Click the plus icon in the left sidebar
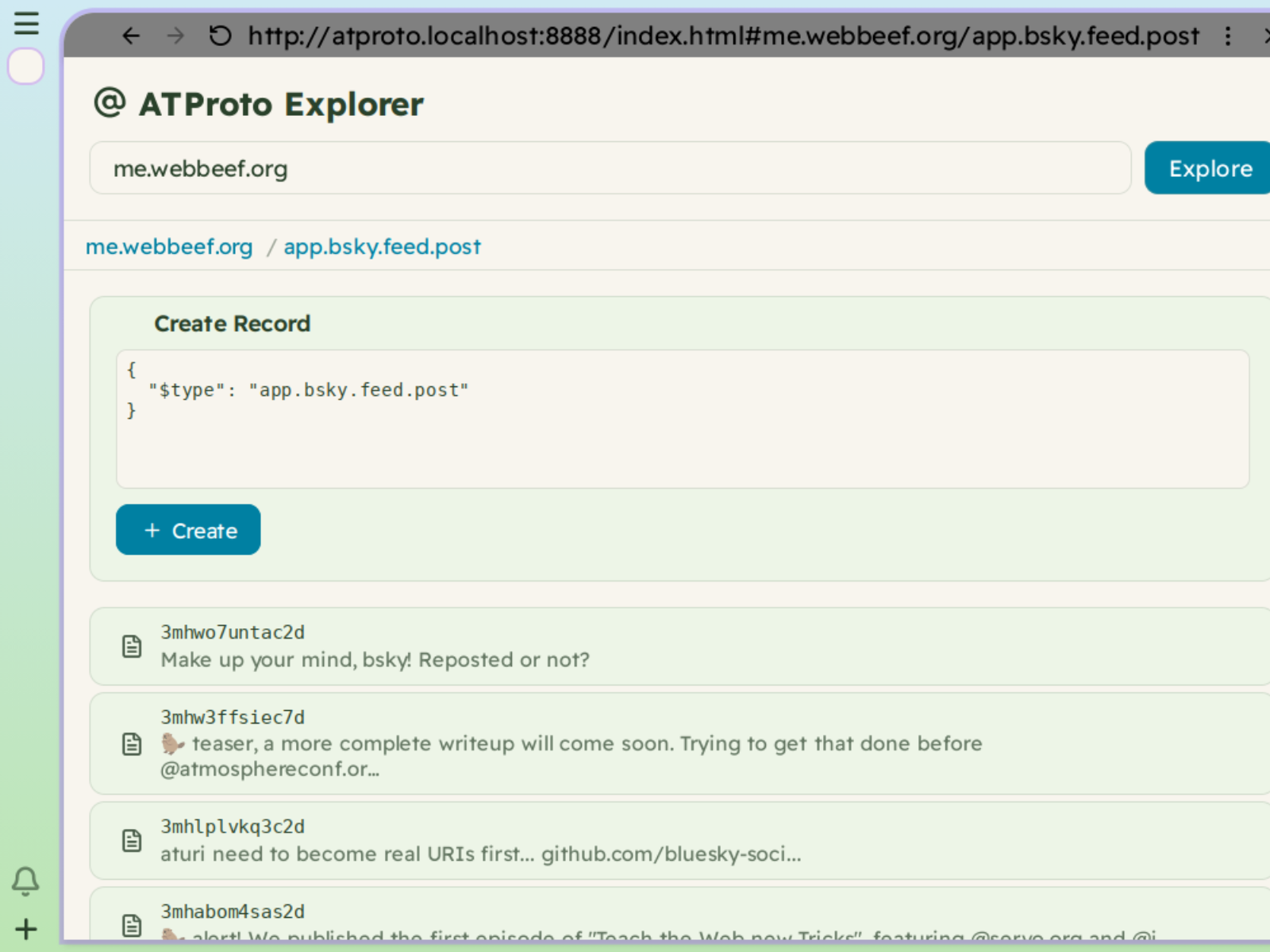Viewport: 1270px width, 952px height. (x=26, y=929)
